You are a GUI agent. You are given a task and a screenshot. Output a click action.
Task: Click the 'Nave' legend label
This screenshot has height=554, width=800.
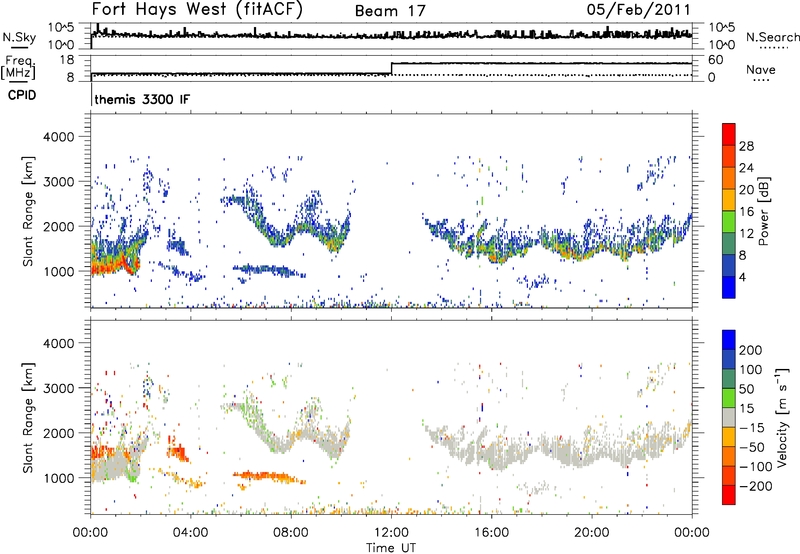click(x=761, y=70)
